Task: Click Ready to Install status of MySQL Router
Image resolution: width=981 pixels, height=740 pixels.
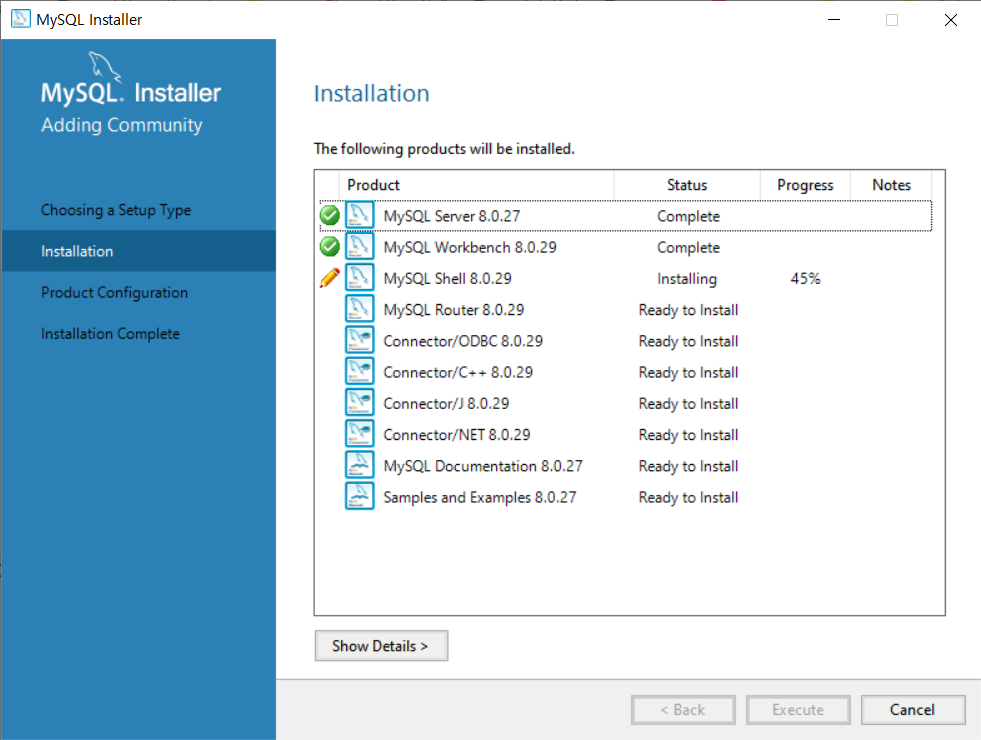Action: pos(688,310)
